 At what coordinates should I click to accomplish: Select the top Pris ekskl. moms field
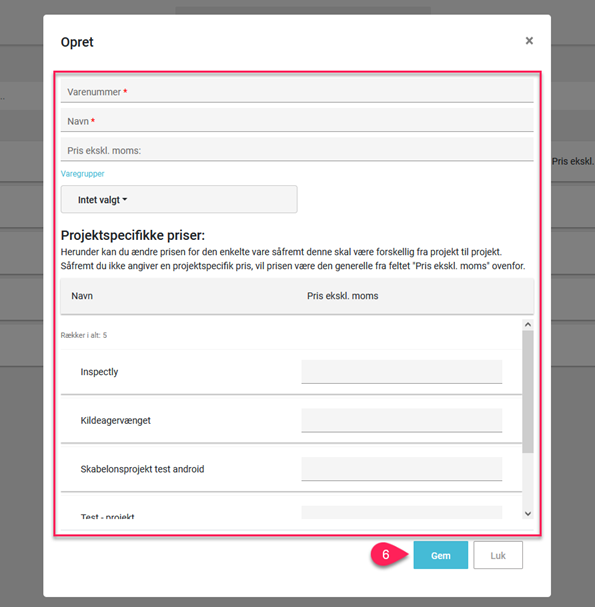[297, 150]
